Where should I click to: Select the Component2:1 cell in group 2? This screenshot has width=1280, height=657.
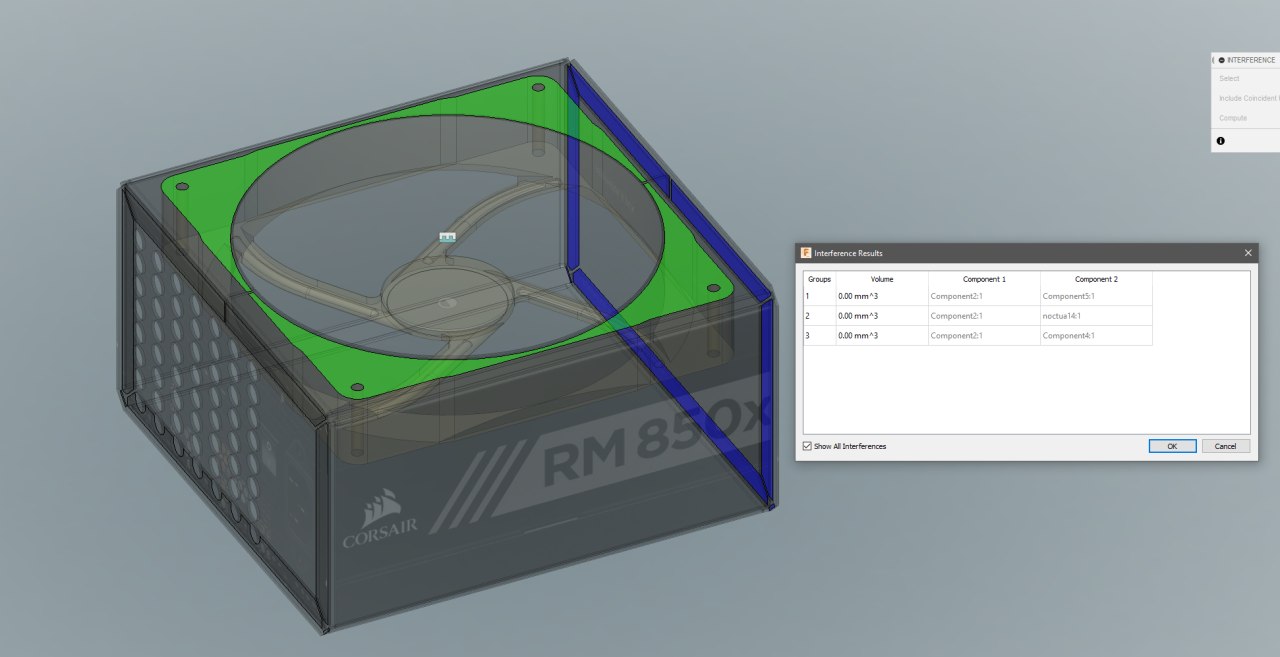(x=984, y=316)
